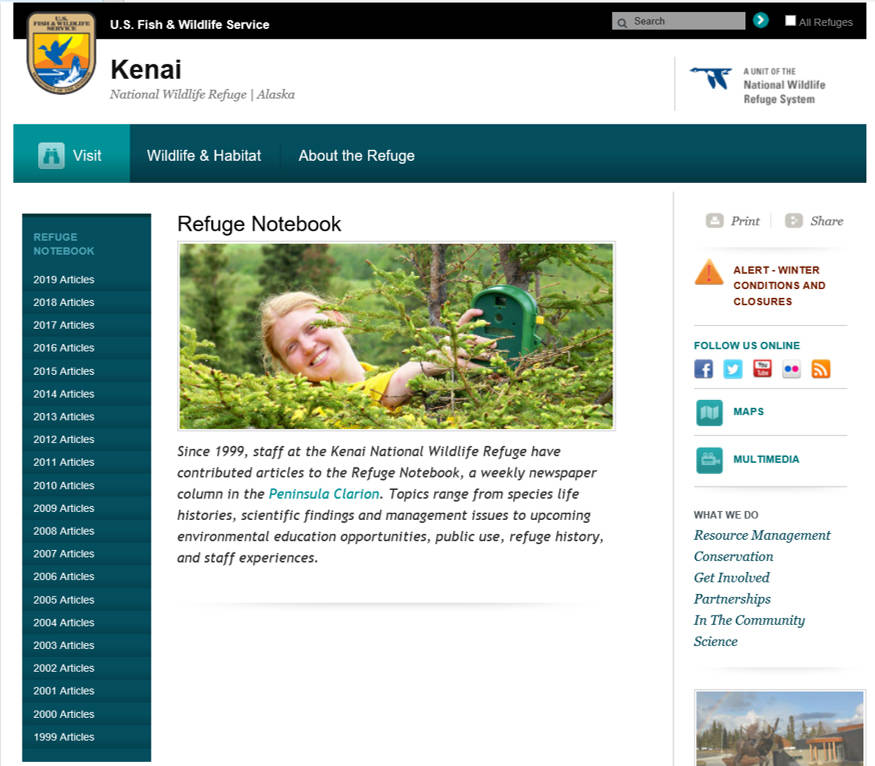875x766 pixels.
Task: Open the Wildlife & Habitat menu
Action: point(204,156)
